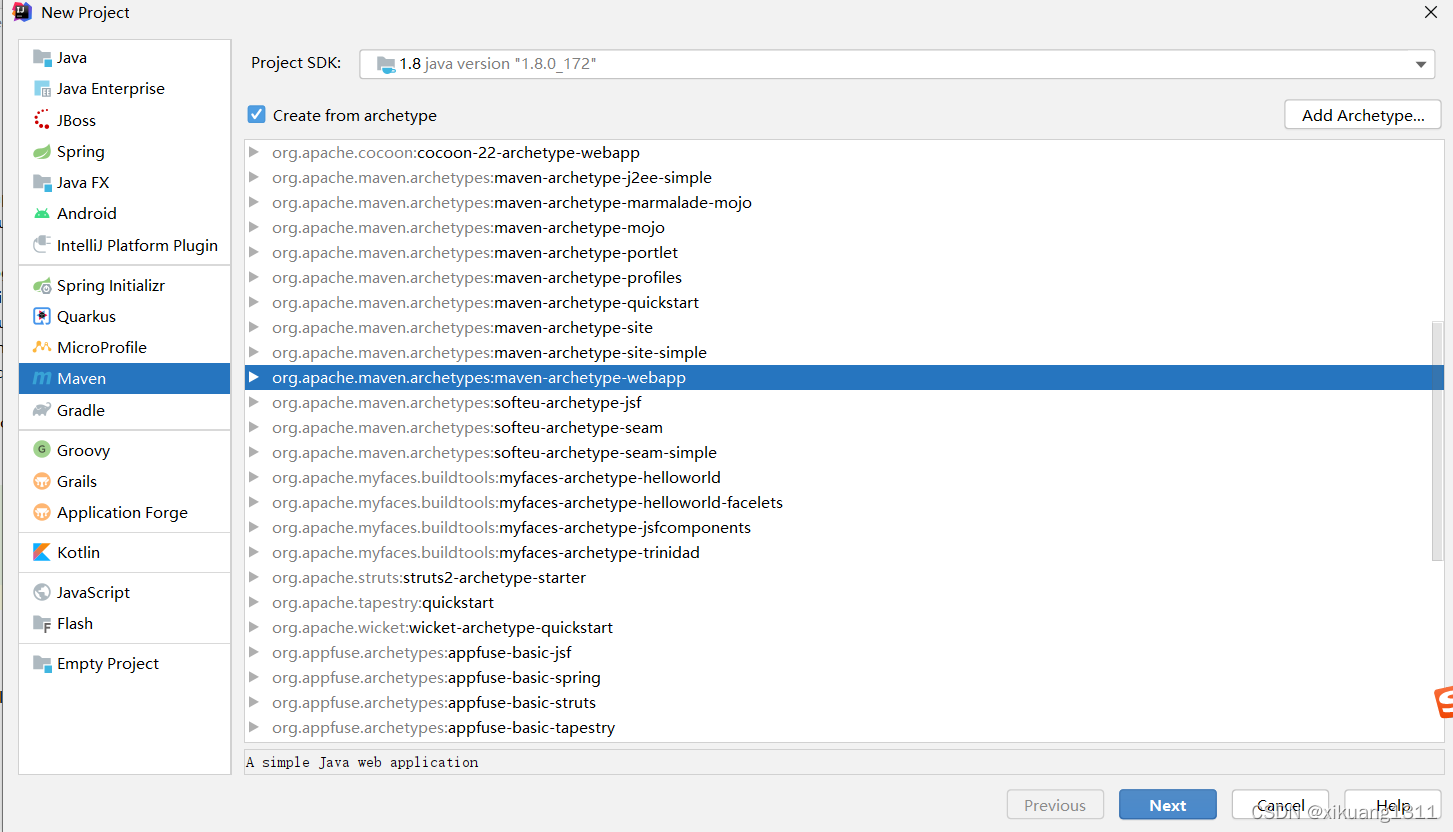Click the Spring Initializr icon
The width and height of the screenshot is (1453, 832).
41,286
